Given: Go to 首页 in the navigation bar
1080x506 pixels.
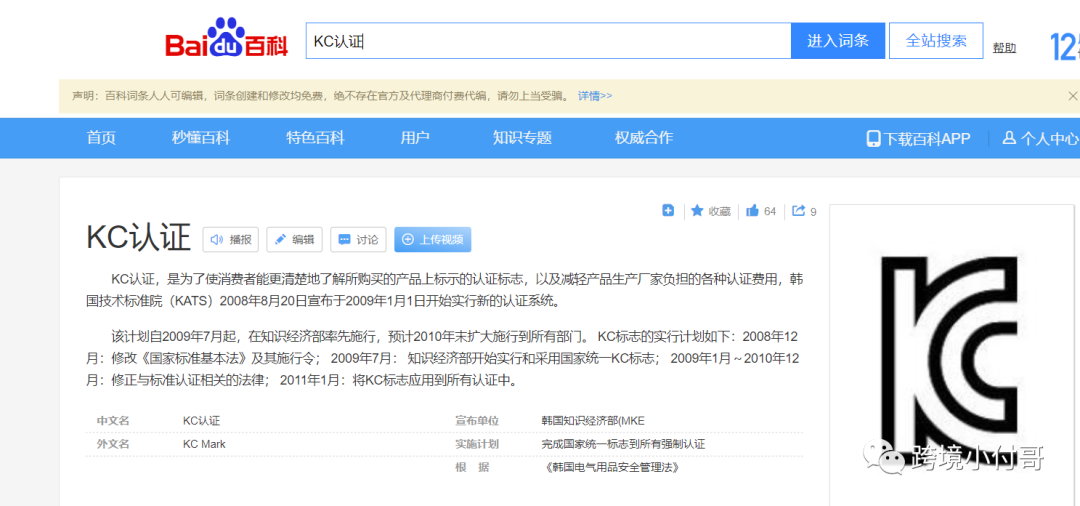Looking at the screenshot, I should pyautogui.click(x=101, y=138).
